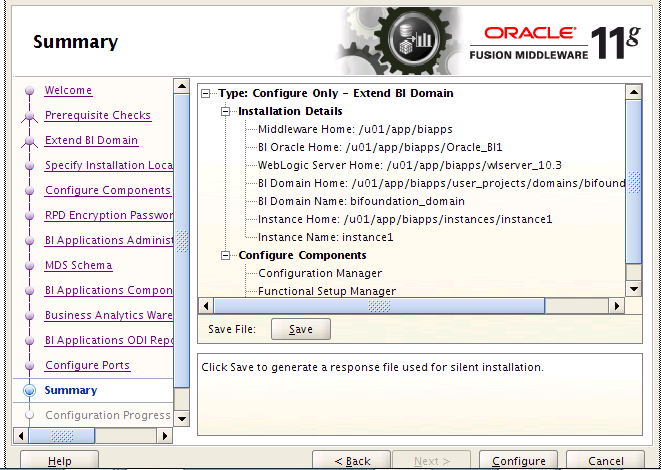661x470 pixels.
Task: Select BI Domain Name: bifoundation_domain row
Action: point(361,201)
